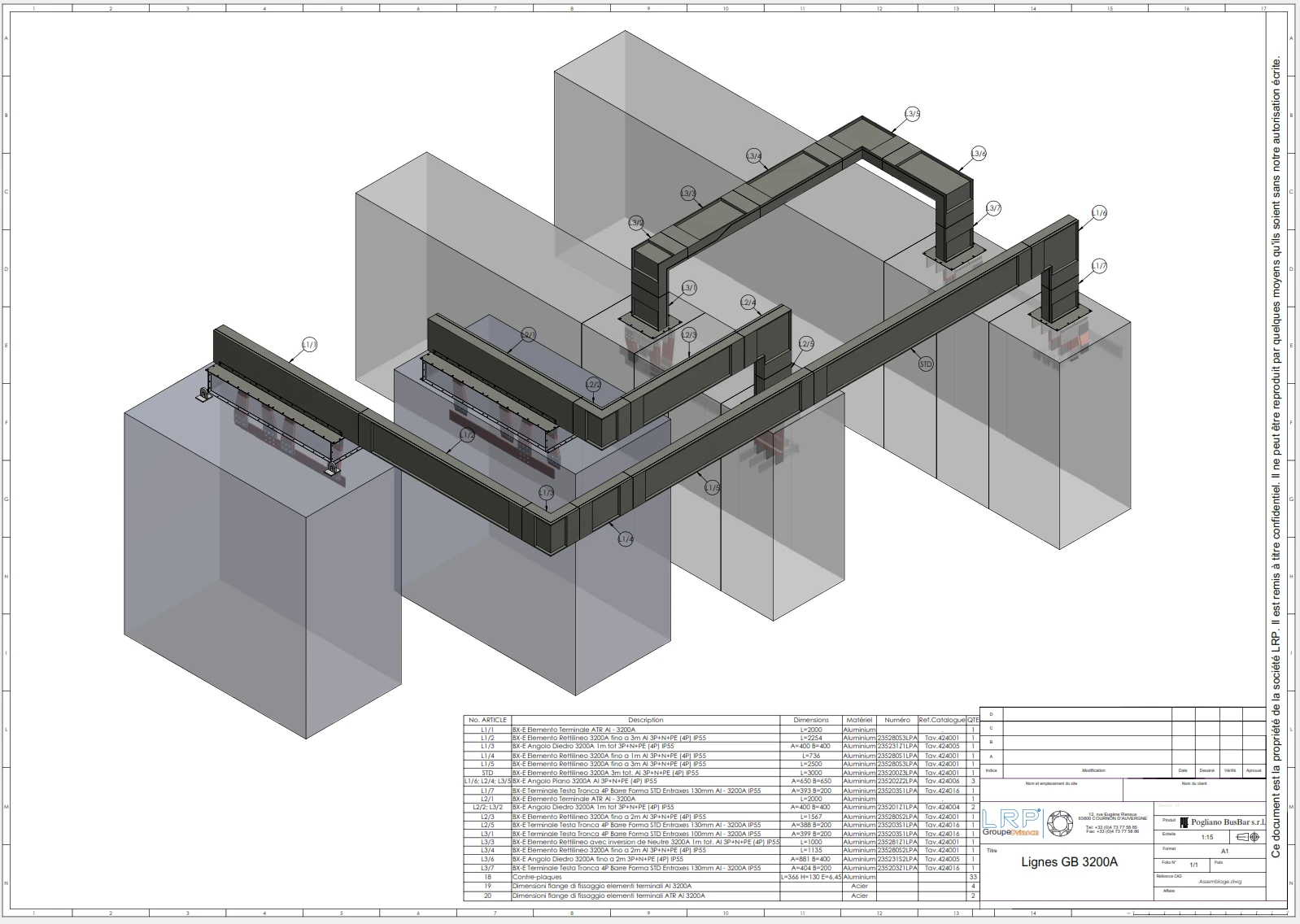This screenshot has height=924, width=1300.
Task: Select the projection symbol beside scale
Action: [1249, 836]
